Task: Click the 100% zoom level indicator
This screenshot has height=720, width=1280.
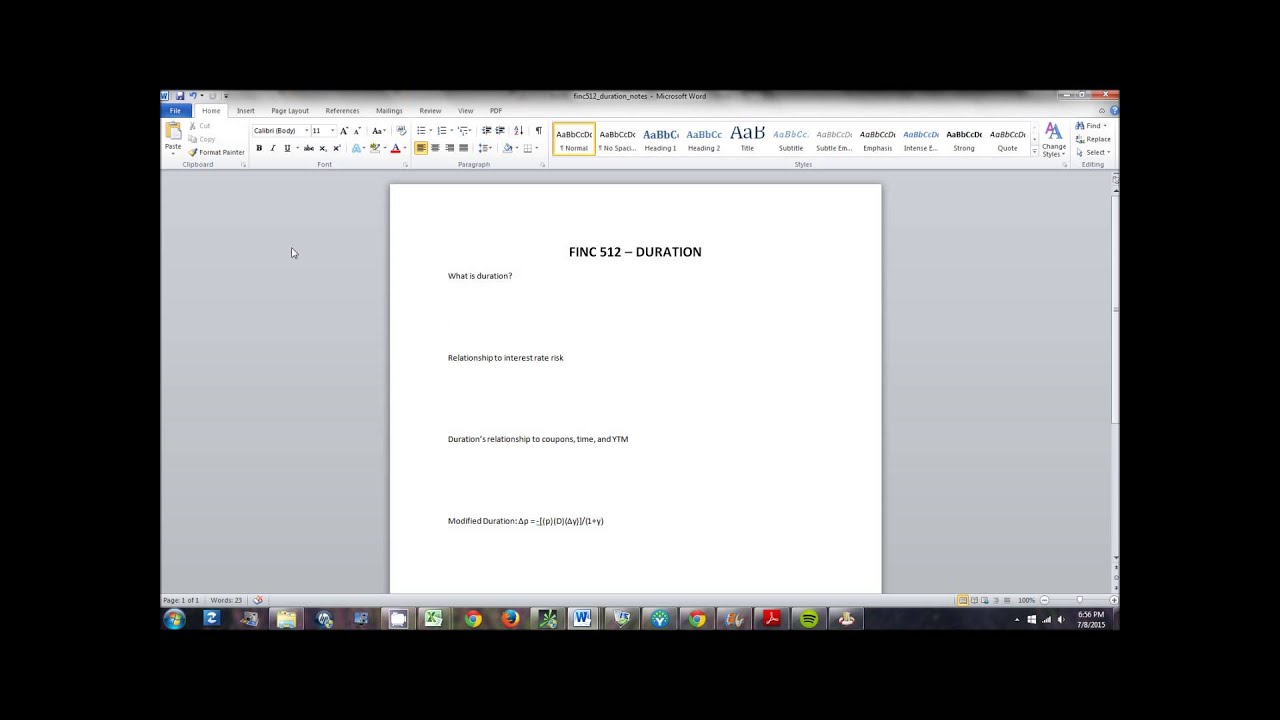Action: click(x=1026, y=600)
